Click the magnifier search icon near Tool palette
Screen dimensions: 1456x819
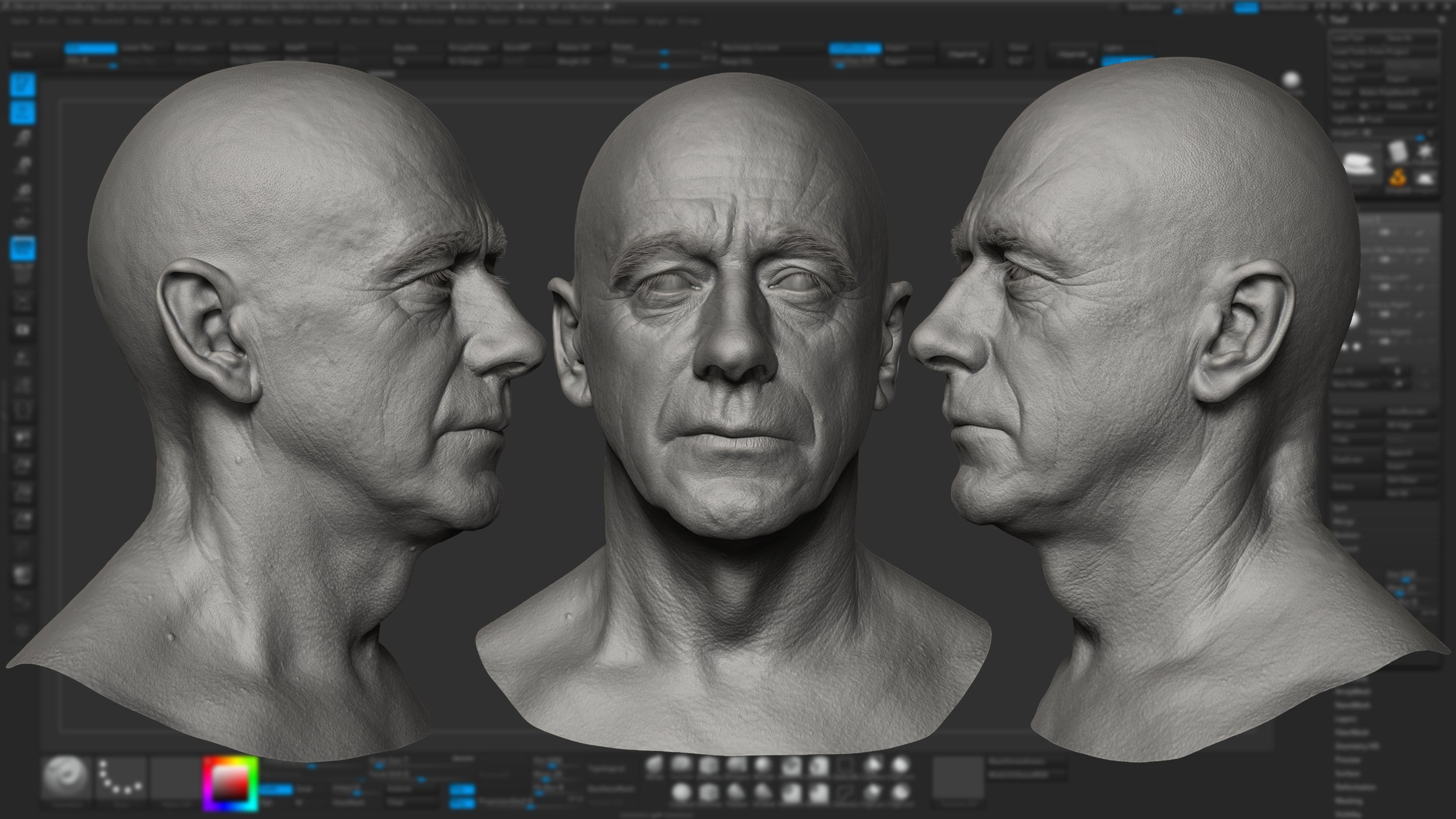pos(1443,19)
